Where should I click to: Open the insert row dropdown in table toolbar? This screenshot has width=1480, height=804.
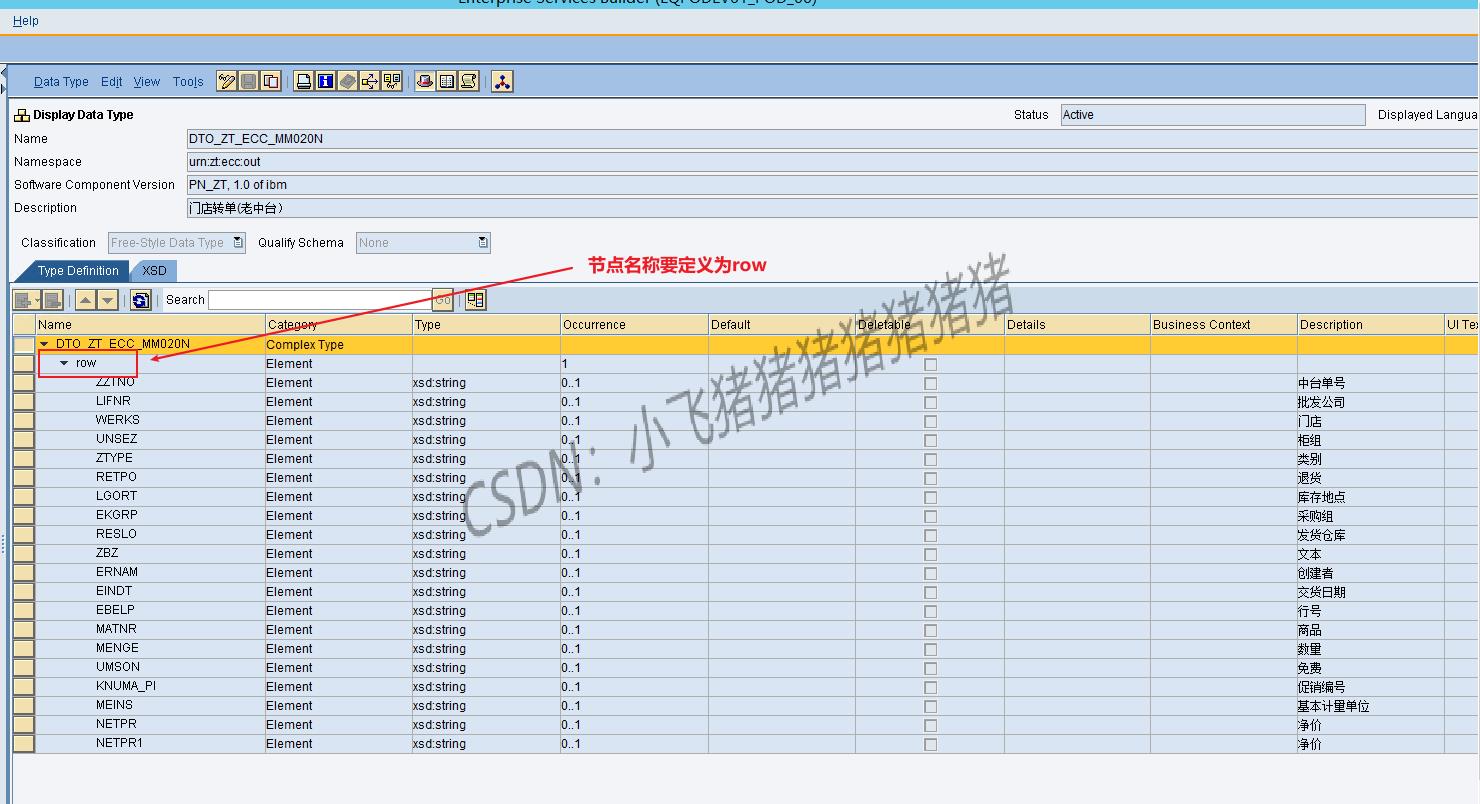(x=37, y=300)
